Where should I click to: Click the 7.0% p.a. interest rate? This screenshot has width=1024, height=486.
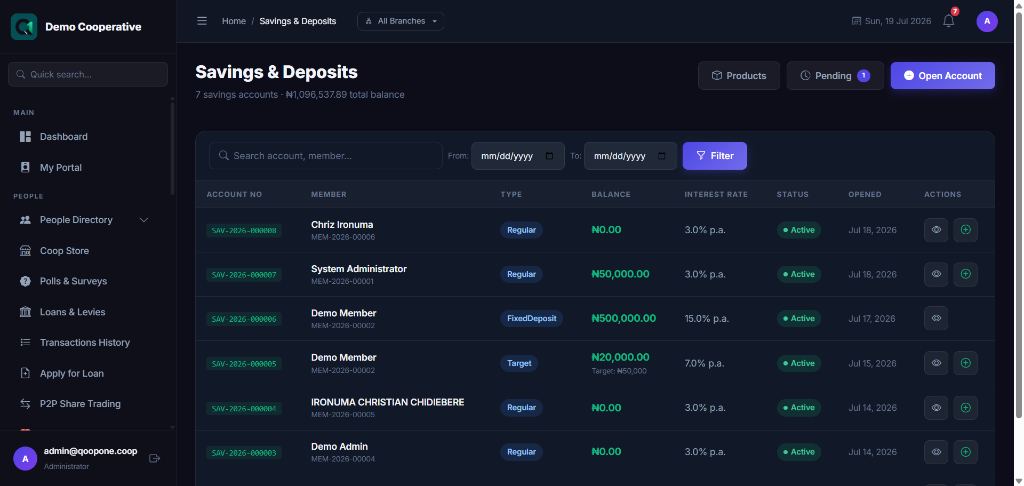click(705, 363)
